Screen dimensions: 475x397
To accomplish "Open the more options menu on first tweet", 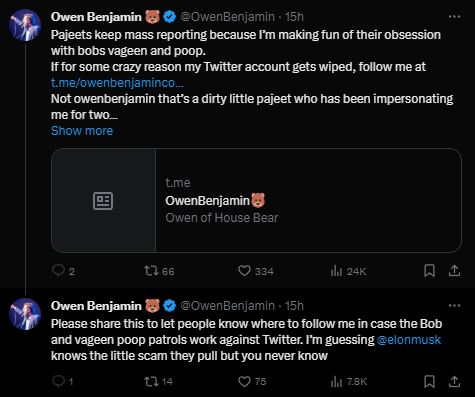I will click(x=454, y=16).
